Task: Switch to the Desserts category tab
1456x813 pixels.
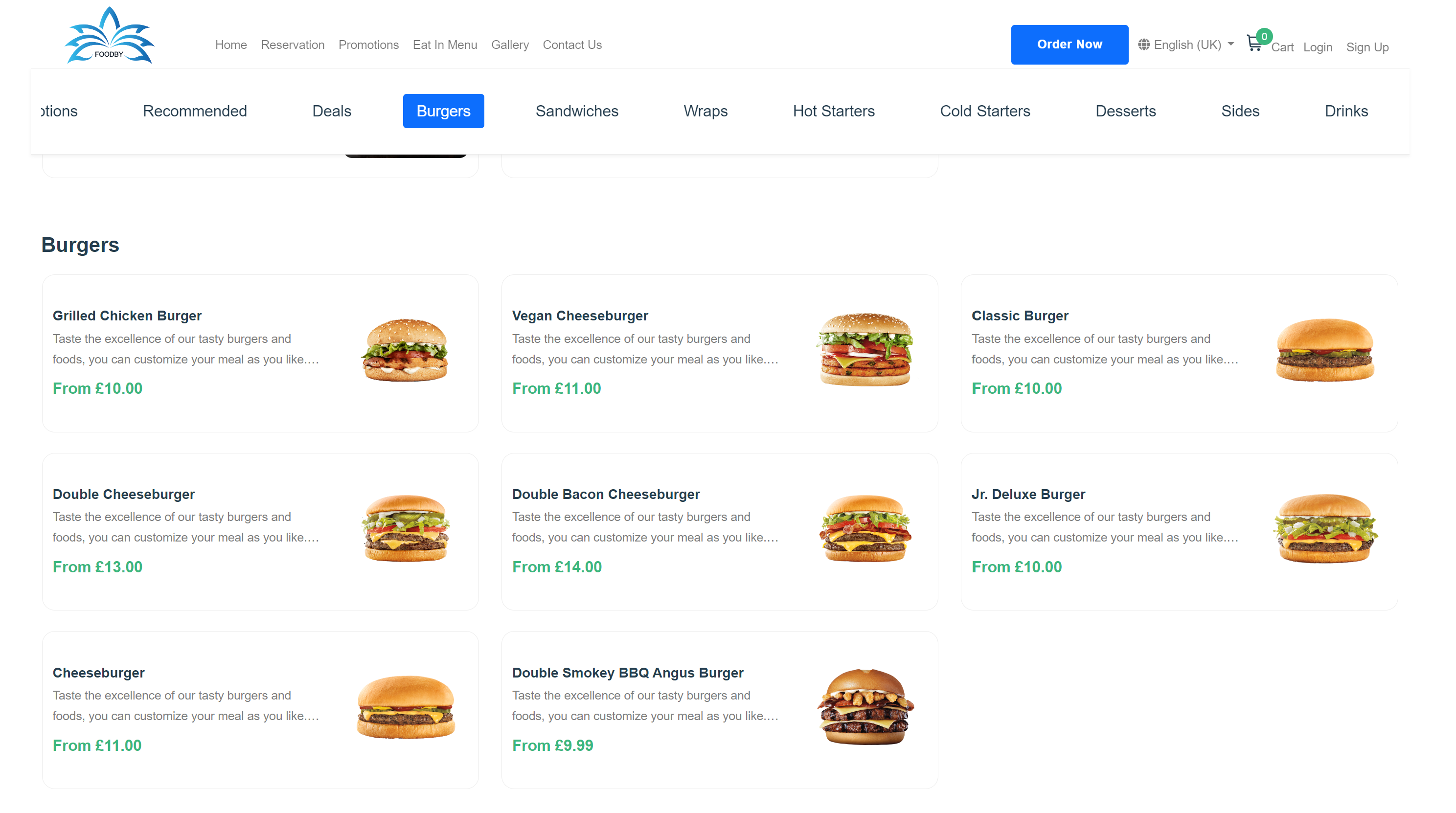Action: tap(1125, 111)
